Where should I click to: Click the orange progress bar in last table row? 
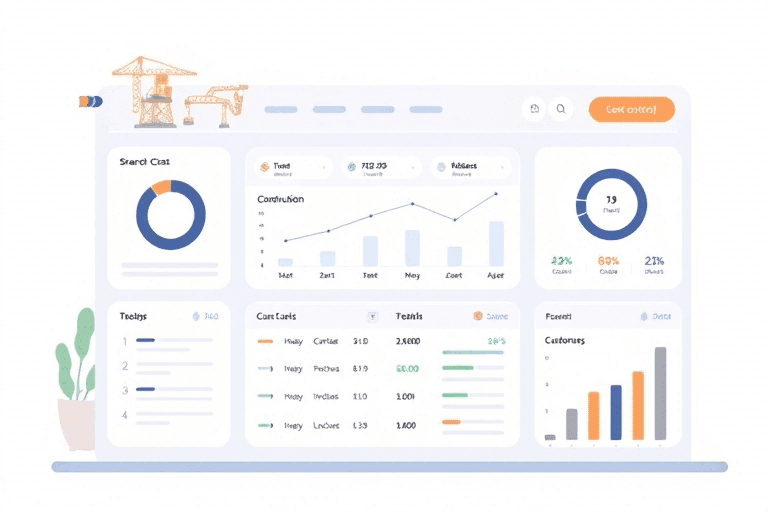pyautogui.click(x=451, y=422)
